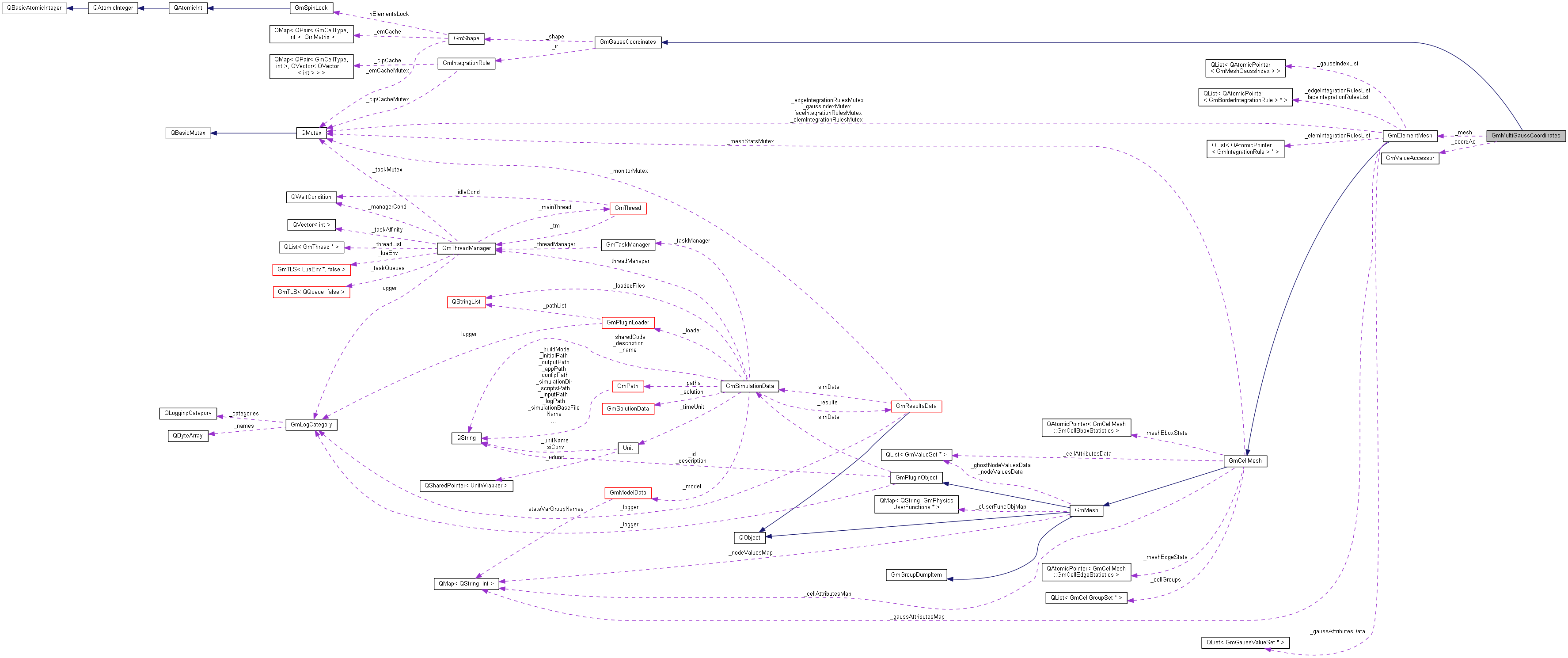The height and width of the screenshot is (658, 1568).
Task: Click the GmResultsData node
Action: tap(916, 406)
